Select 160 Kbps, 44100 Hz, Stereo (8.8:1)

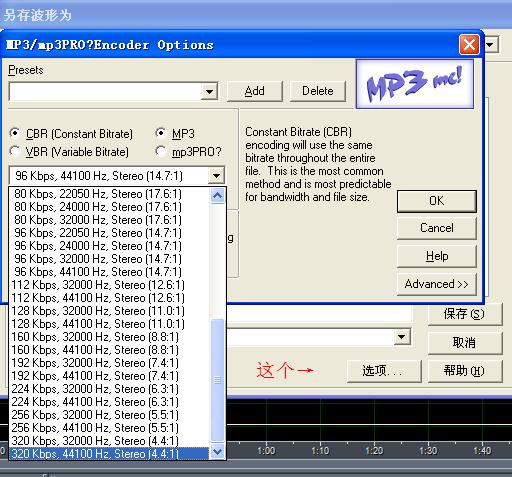(x=109, y=350)
